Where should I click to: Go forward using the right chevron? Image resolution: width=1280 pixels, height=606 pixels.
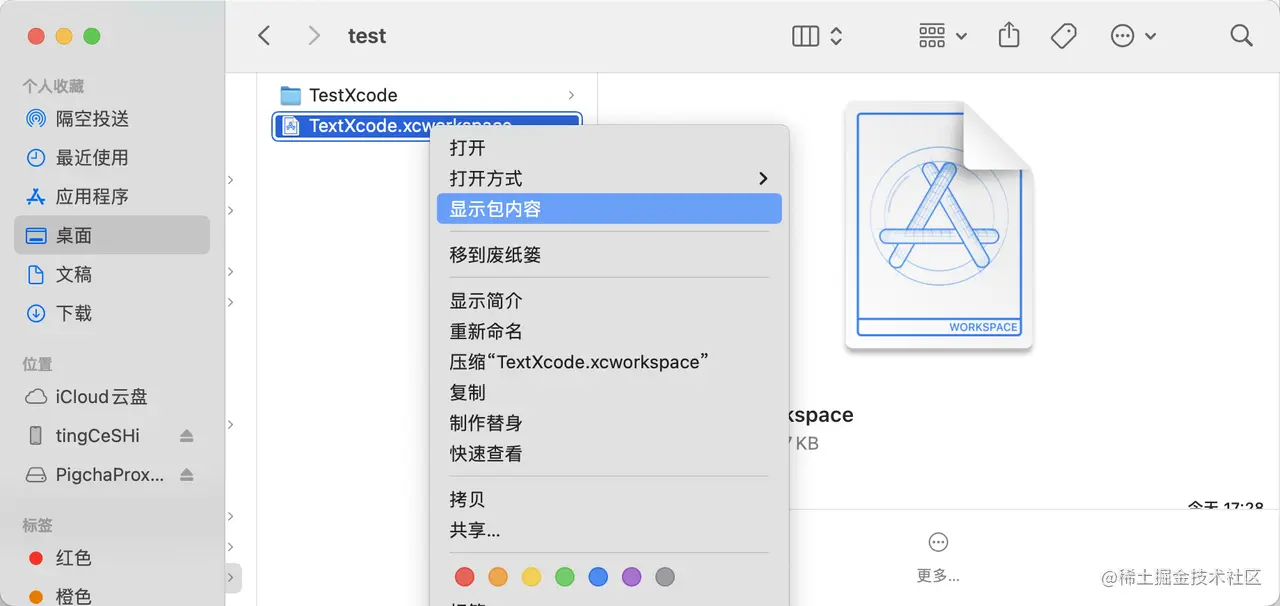314,36
